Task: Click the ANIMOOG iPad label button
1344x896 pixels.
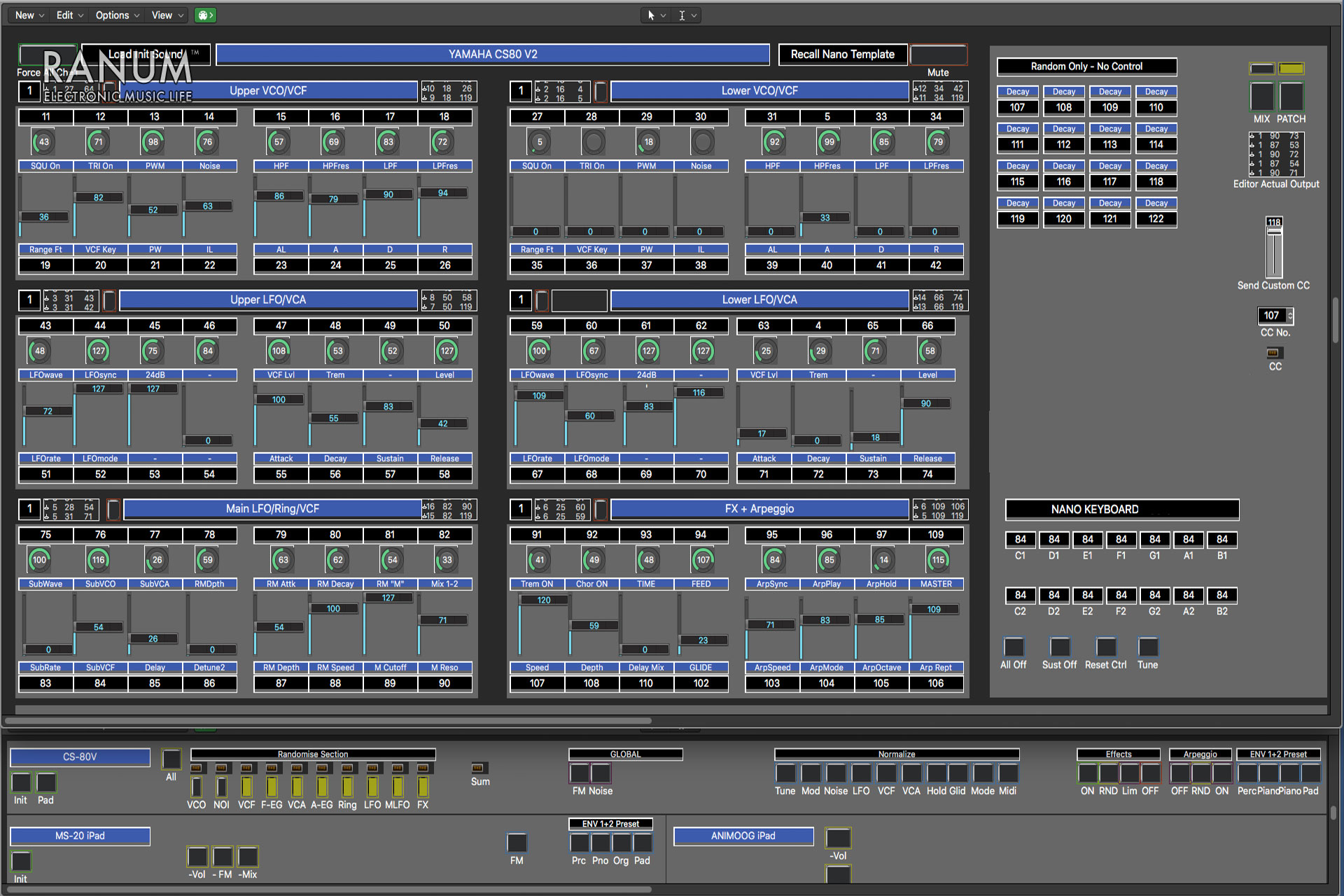Action: pos(743,836)
